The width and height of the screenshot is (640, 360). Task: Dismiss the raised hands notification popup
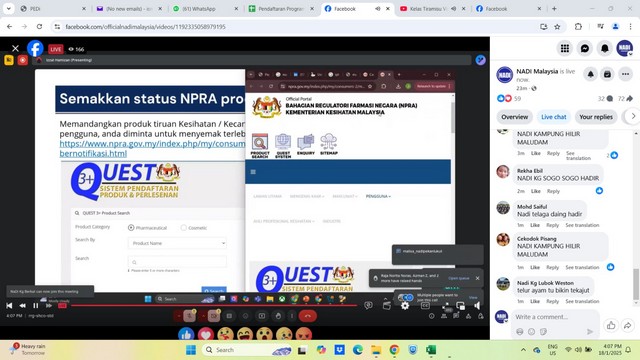point(478,278)
